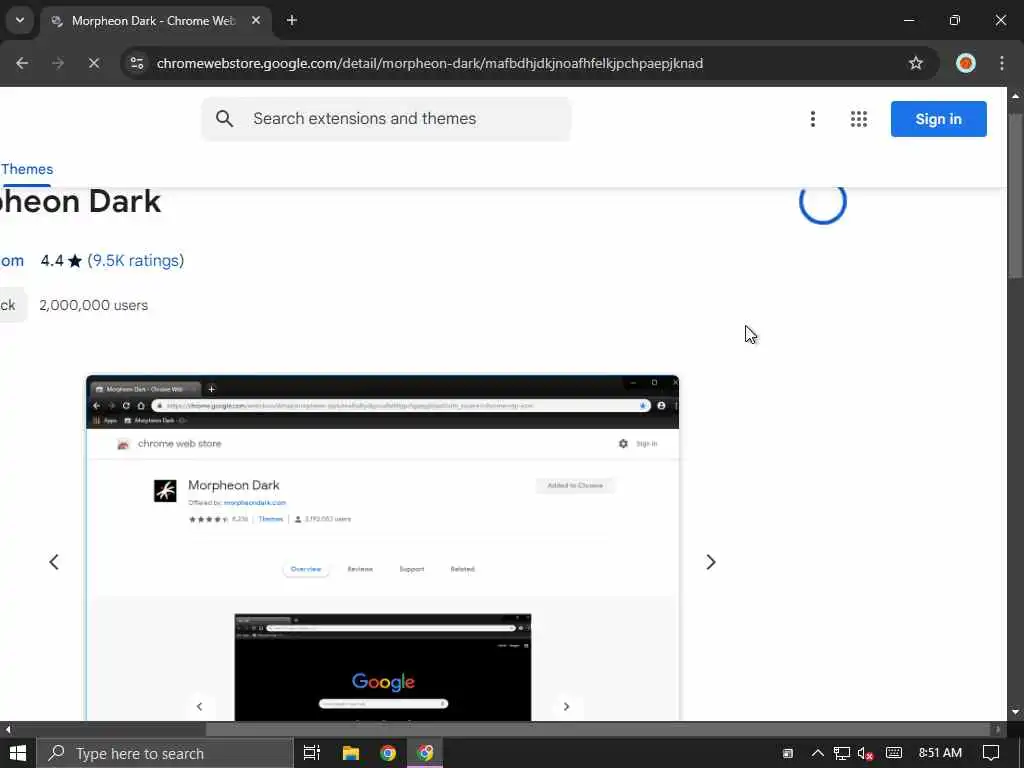The image size is (1024, 768).
Task: Open Web Store more options menu
Action: tap(812, 119)
